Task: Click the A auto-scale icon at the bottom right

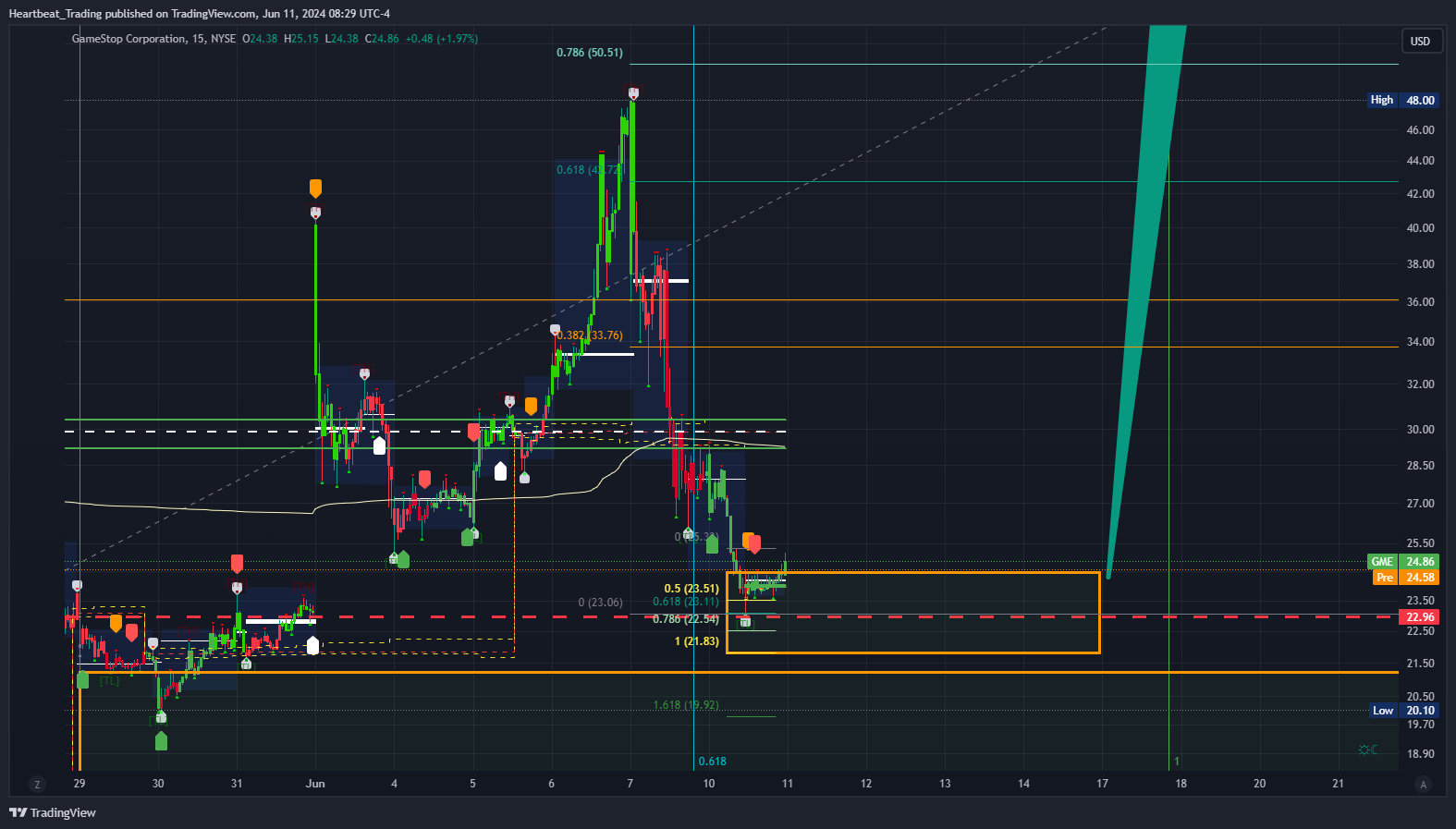Action: tap(1424, 785)
